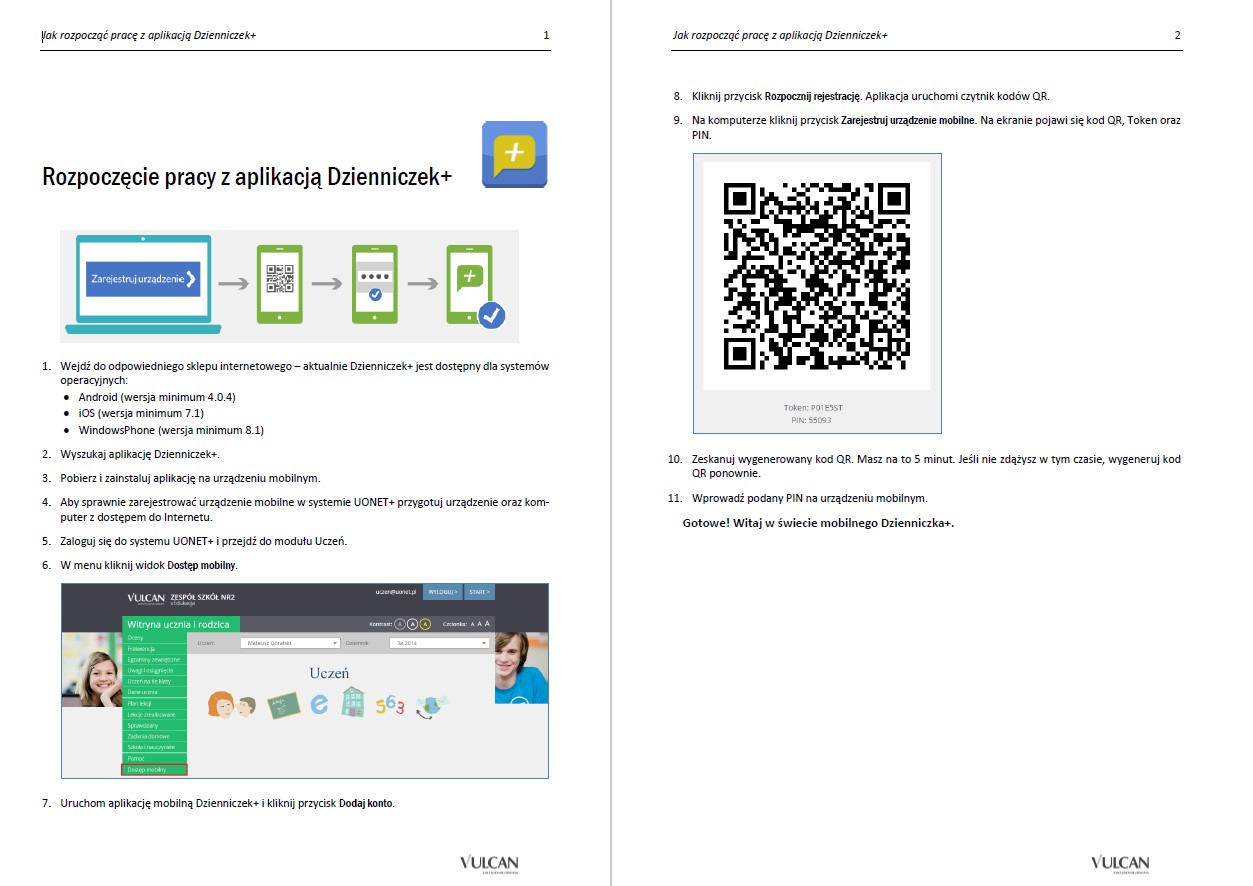The height and width of the screenshot is (886, 1253).
Task: Toggle the white-bordered middle contrast circle
Action: 412,624
